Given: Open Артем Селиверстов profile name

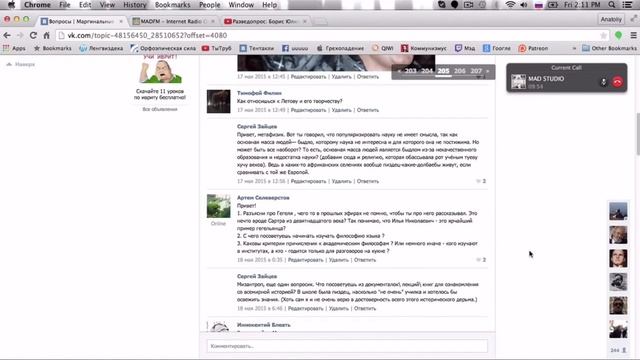Looking at the screenshot, I should (x=263, y=198).
